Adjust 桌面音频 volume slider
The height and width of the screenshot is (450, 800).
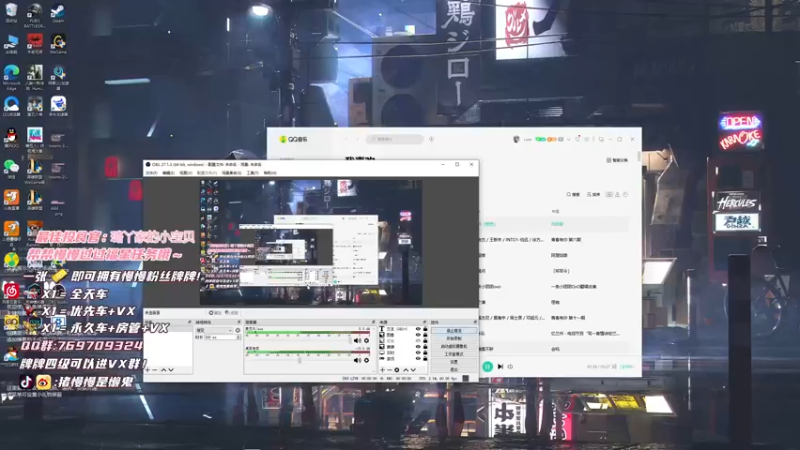click(299, 360)
